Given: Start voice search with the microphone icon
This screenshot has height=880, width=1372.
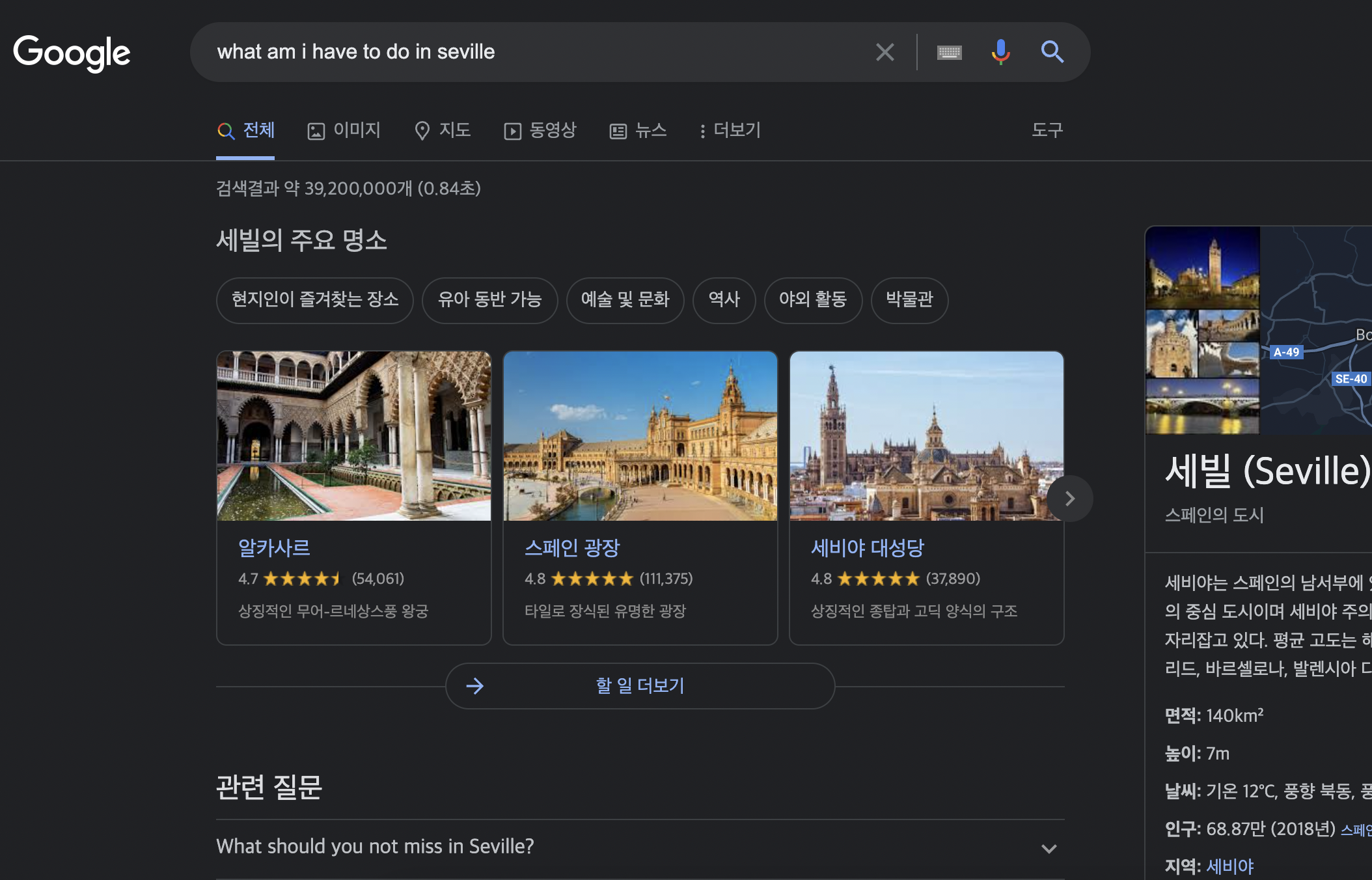Looking at the screenshot, I should coord(1000,52).
